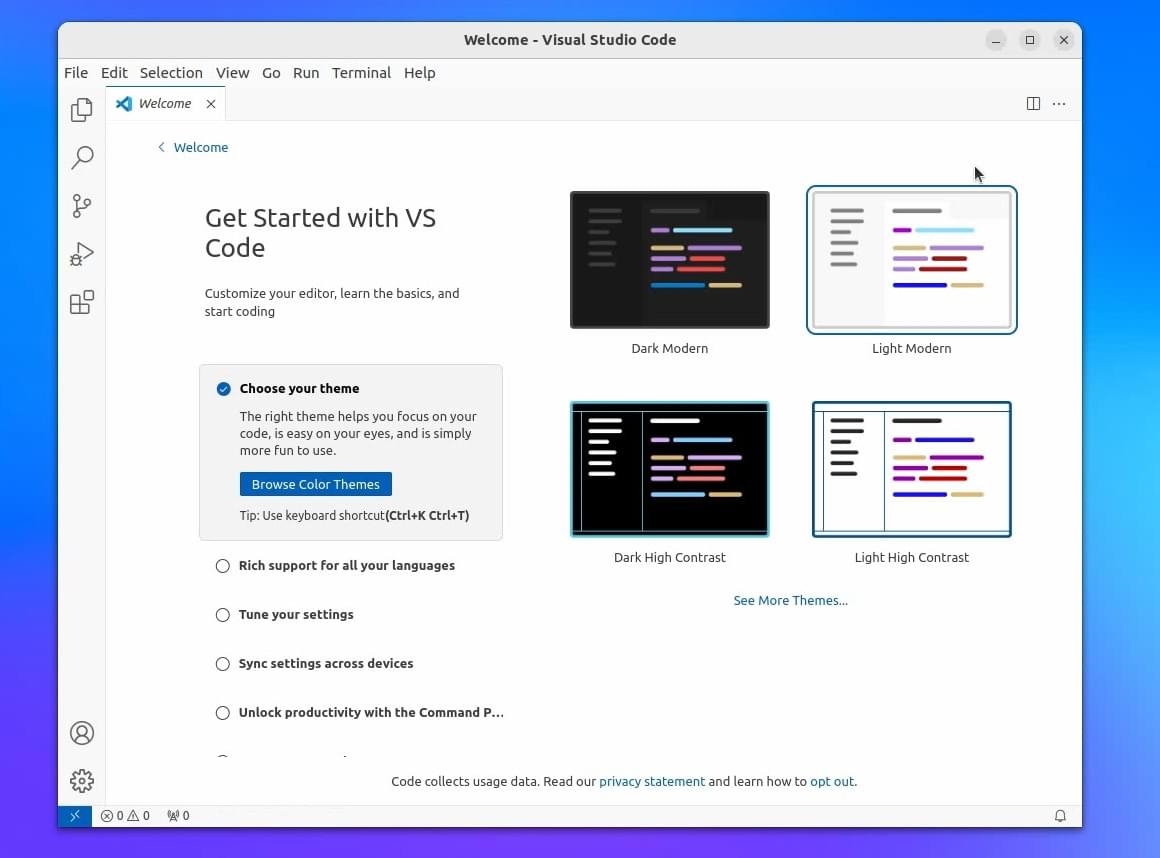Minimize the Visual Studio Code window
Viewport: 1160px width, 858px height.
(996, 40)
